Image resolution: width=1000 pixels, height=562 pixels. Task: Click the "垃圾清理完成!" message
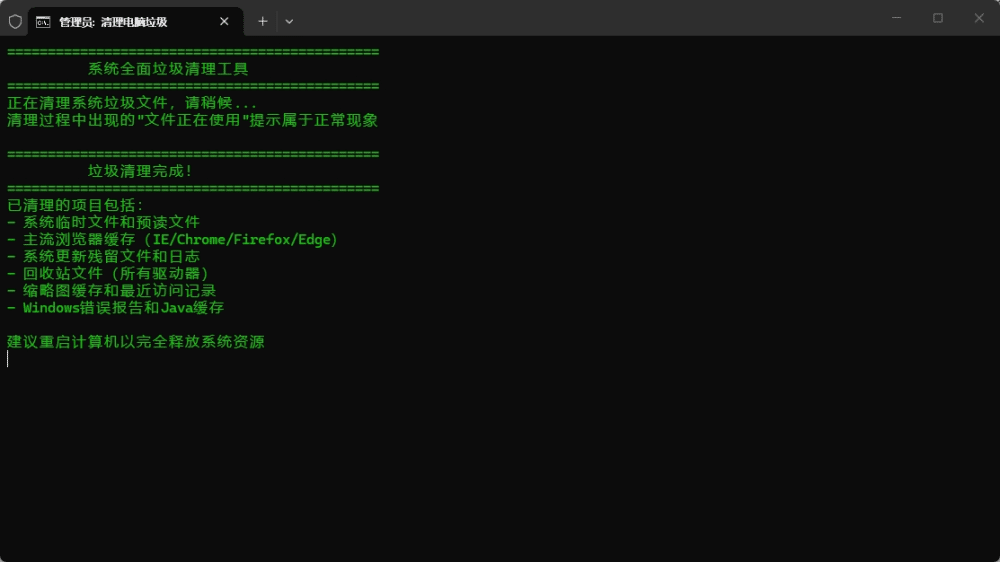click(140, 171)
